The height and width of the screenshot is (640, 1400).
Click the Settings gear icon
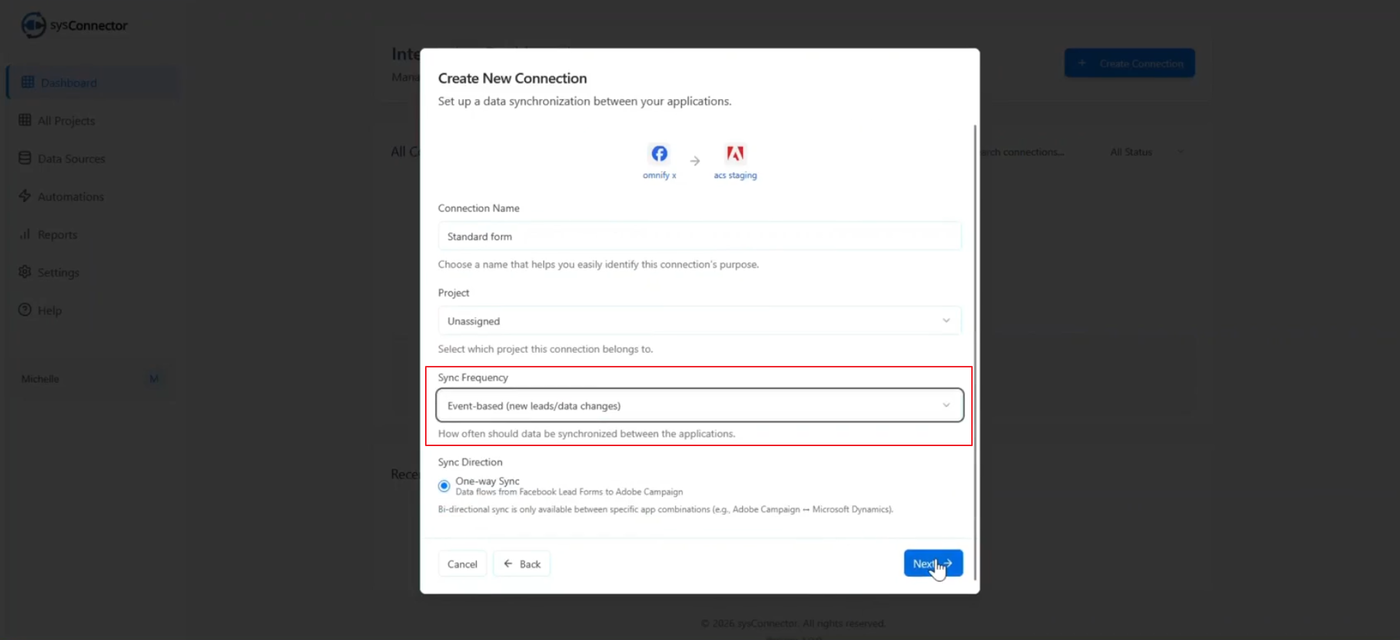pyautogui.click(x=26, y=273)
